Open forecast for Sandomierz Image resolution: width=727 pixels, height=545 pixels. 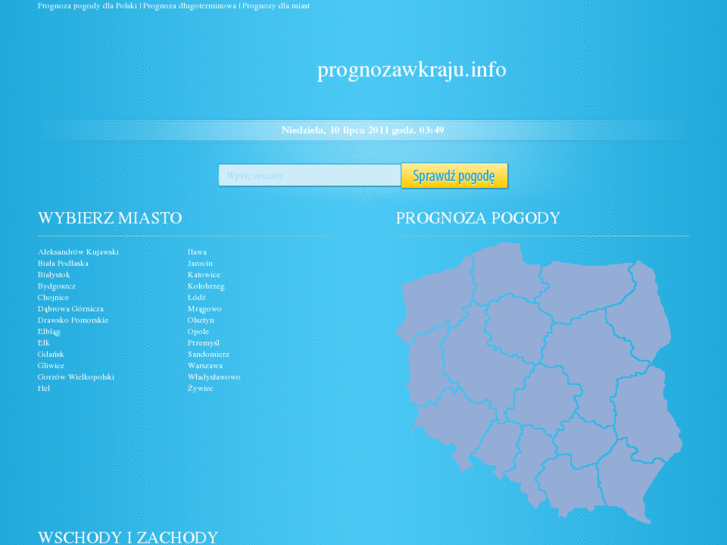208,354
